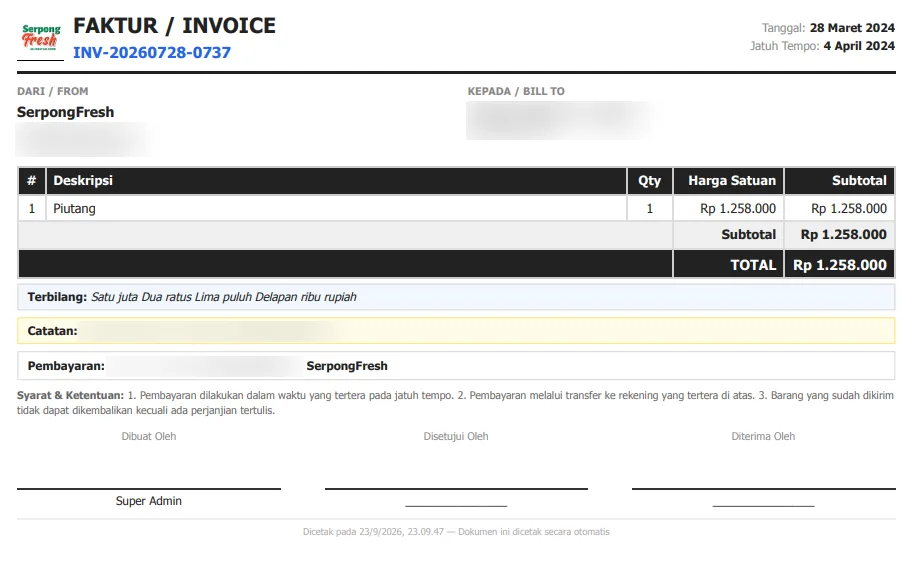This screenshot has height=563, width=914.
Task: Click the TOTAL label
Action: pyautogui.click(x=753, y=265)
